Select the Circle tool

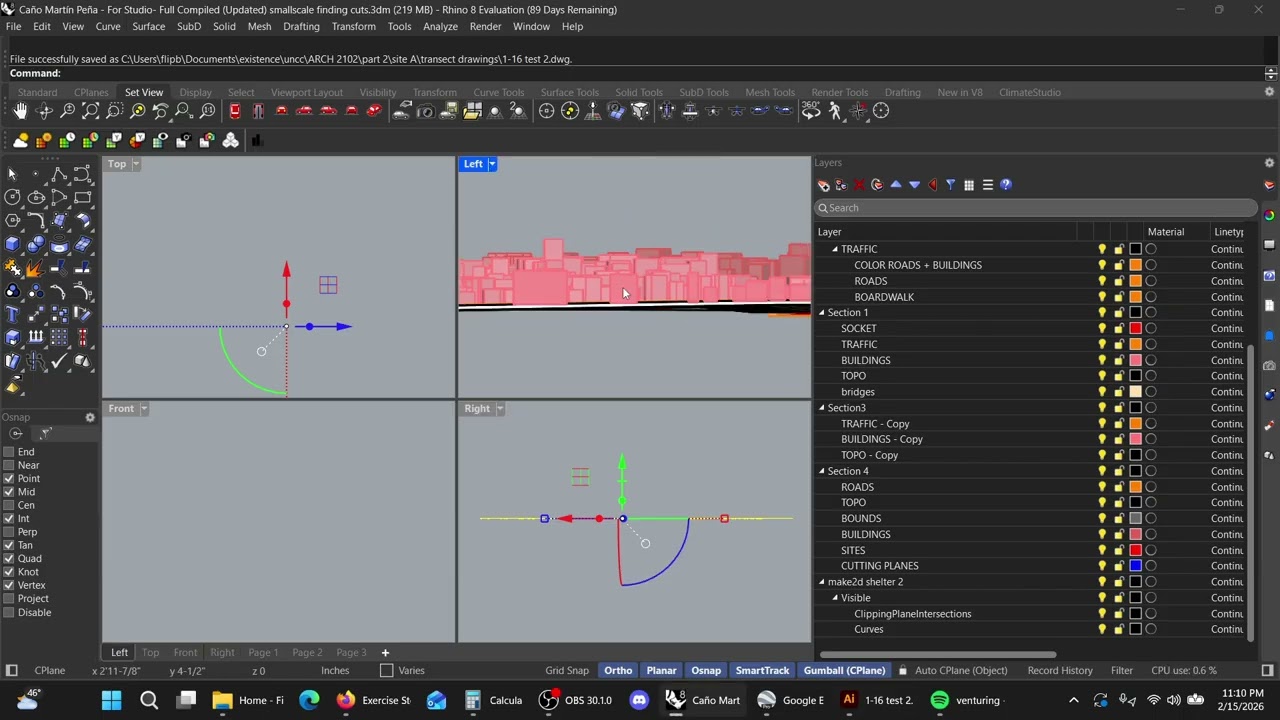click(x=12, y=197)
